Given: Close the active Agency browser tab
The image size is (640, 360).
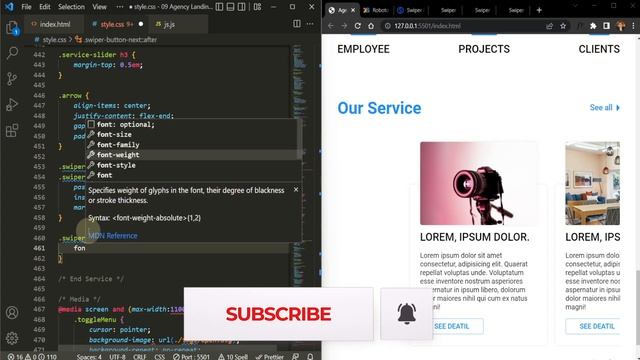Looking at the screenshot, I should click(353, 10).
